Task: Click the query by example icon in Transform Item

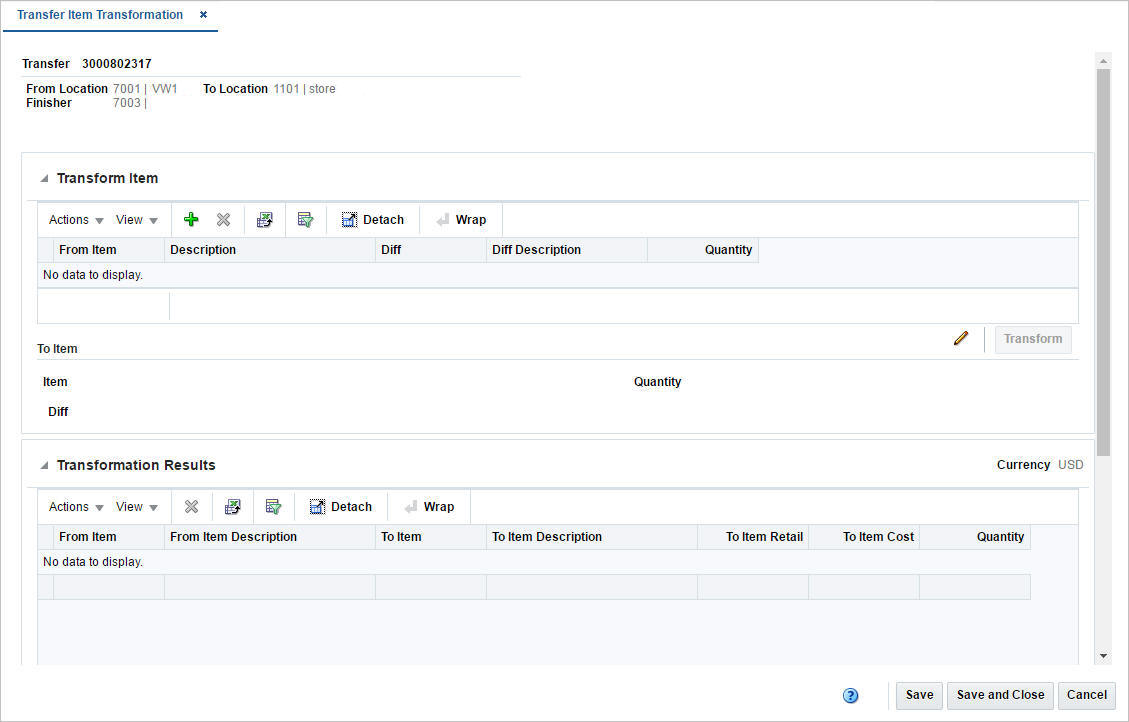Action: (x=306, y=219)
